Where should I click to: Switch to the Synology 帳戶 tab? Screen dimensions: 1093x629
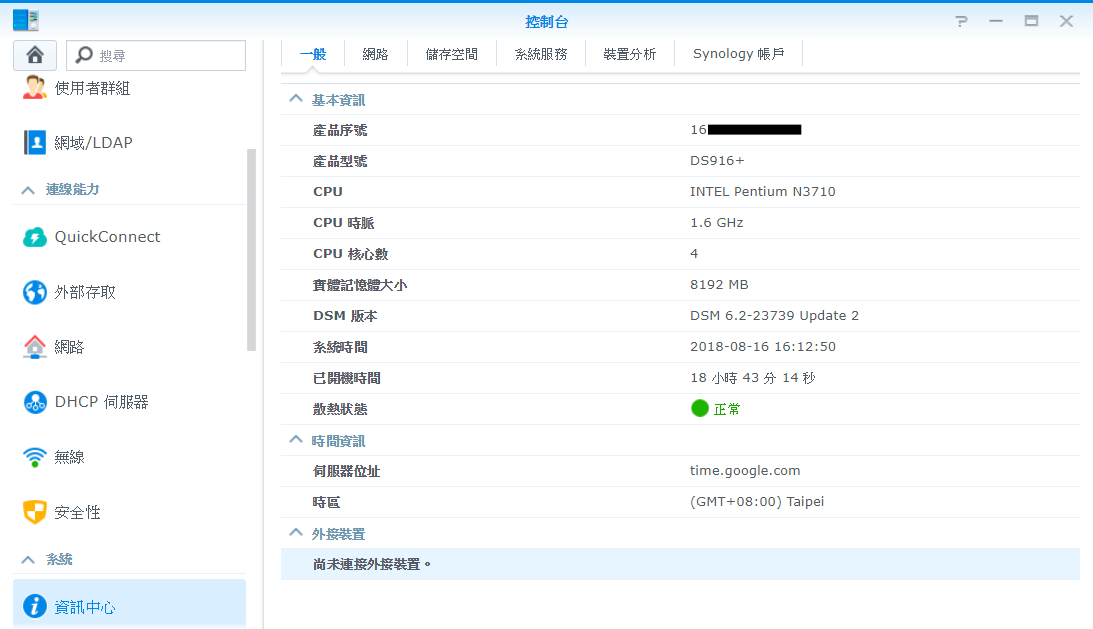(738, 54)
